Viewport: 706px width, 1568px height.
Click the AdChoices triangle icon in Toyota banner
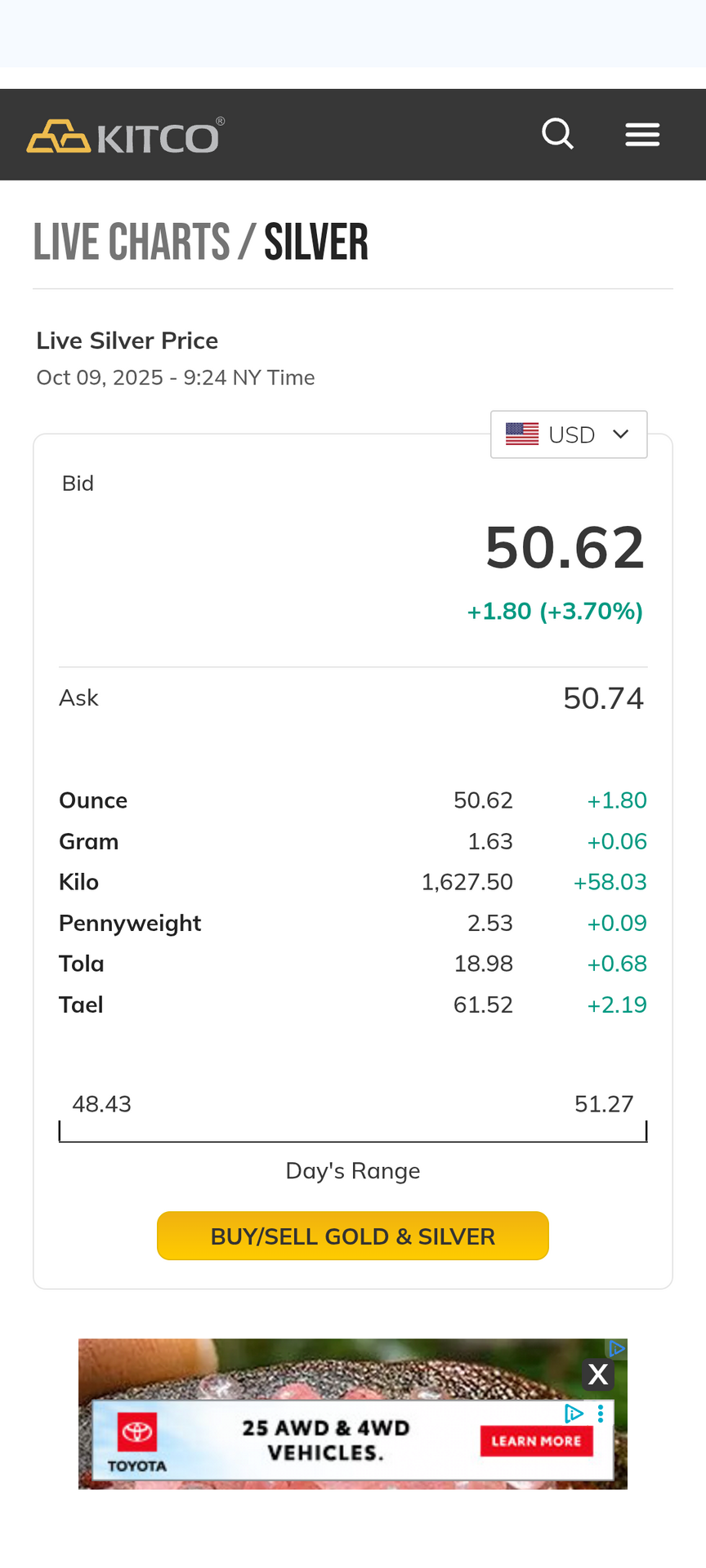[574, 1414]
